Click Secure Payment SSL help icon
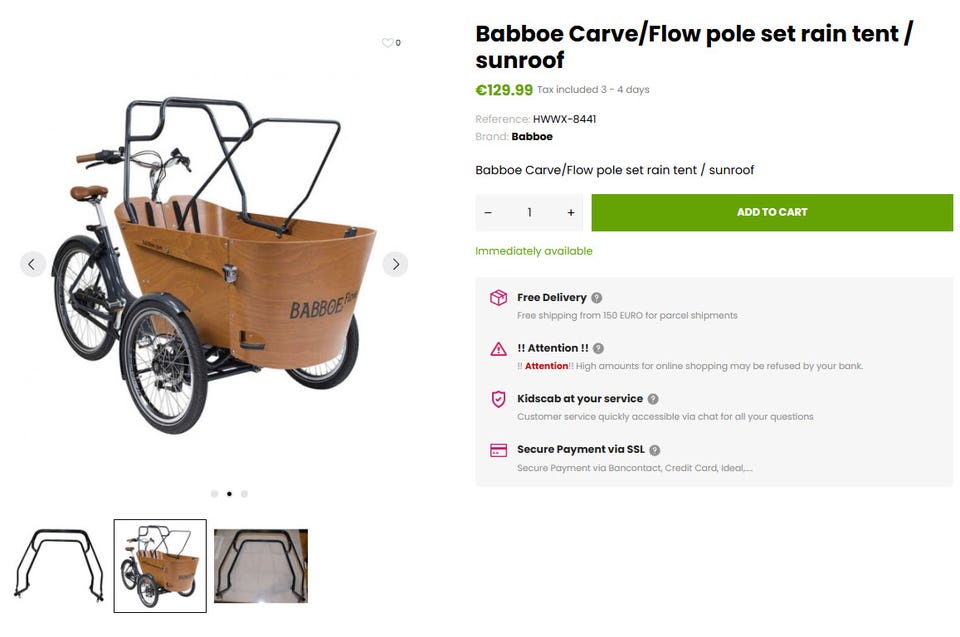The height and width of the screenshot is (637, 960). click(x=655, y=450)
